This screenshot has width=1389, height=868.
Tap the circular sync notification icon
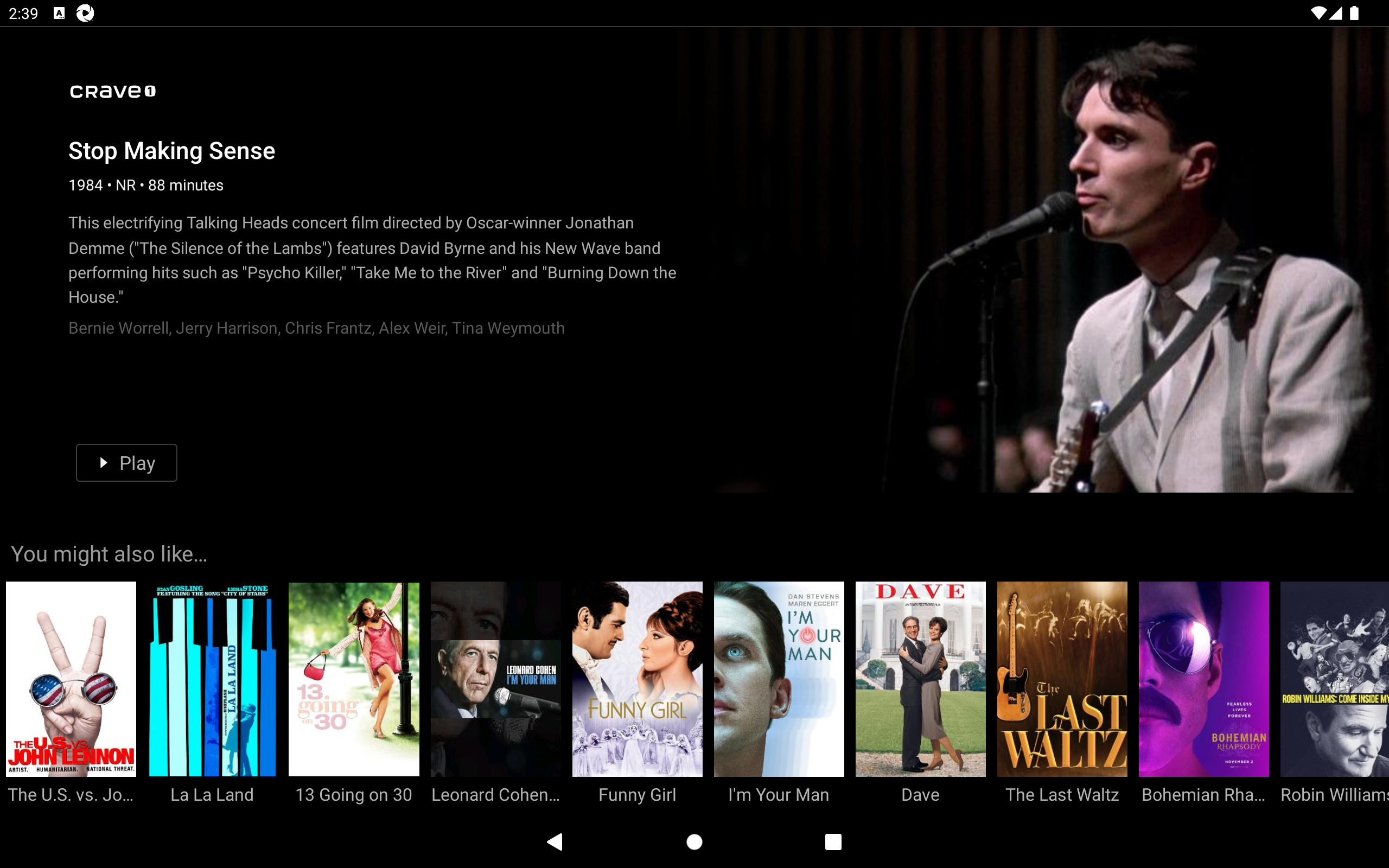(86, 13)
